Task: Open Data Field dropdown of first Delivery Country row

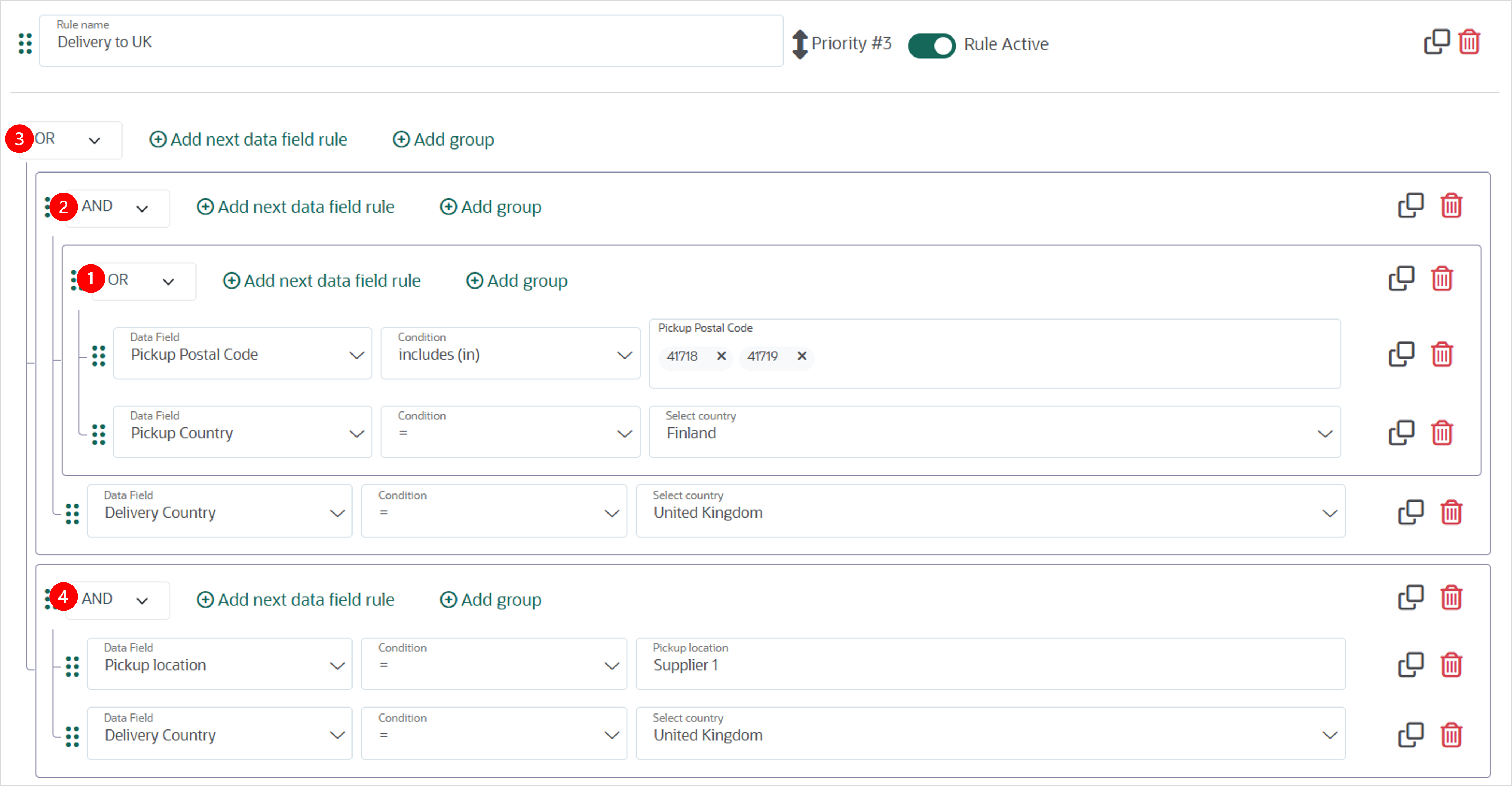Action: pyautogui.click(x=219, y=511)
